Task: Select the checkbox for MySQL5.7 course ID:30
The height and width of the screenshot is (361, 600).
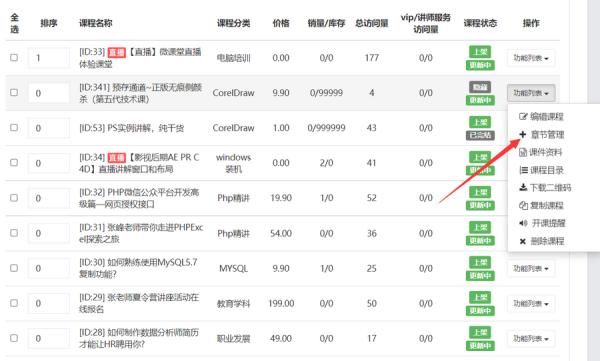Action: pyautogui.click(x=14, y=268)
